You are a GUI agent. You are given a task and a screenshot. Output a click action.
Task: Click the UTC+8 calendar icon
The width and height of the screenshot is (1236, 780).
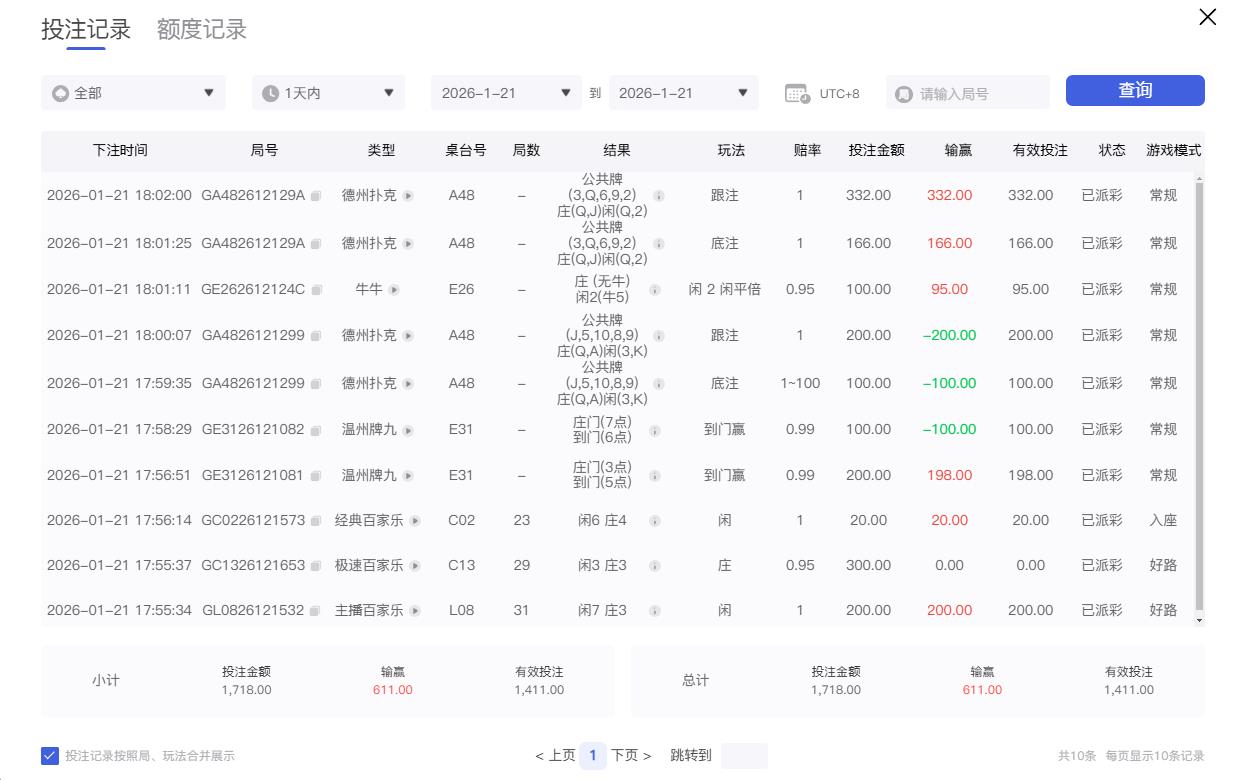pyautogui.click(x=798, y=91)
